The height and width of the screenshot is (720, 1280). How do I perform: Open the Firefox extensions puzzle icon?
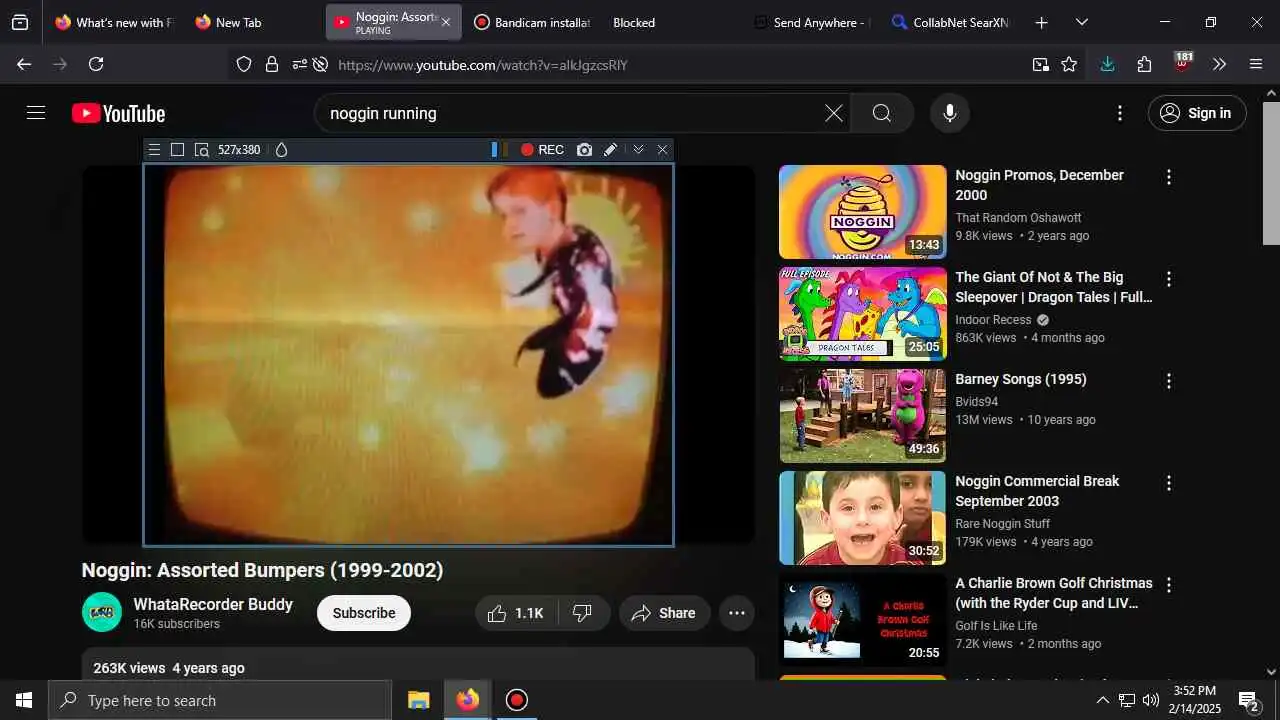click(1144, 64)
